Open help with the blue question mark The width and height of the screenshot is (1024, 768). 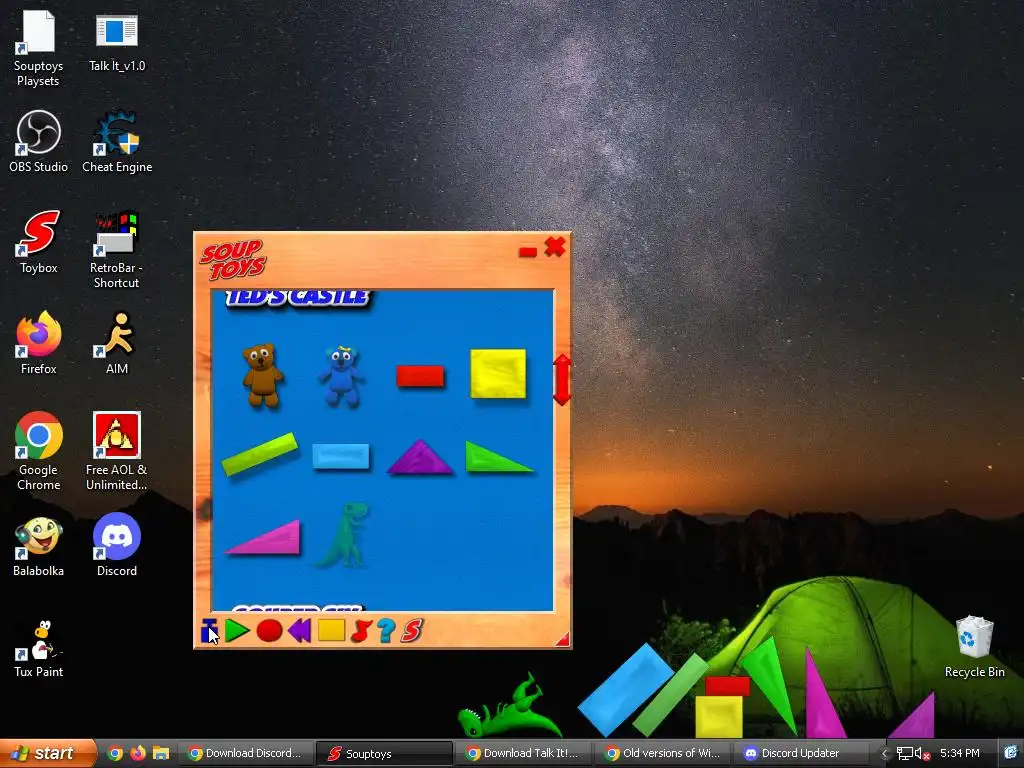click(386, 631)
